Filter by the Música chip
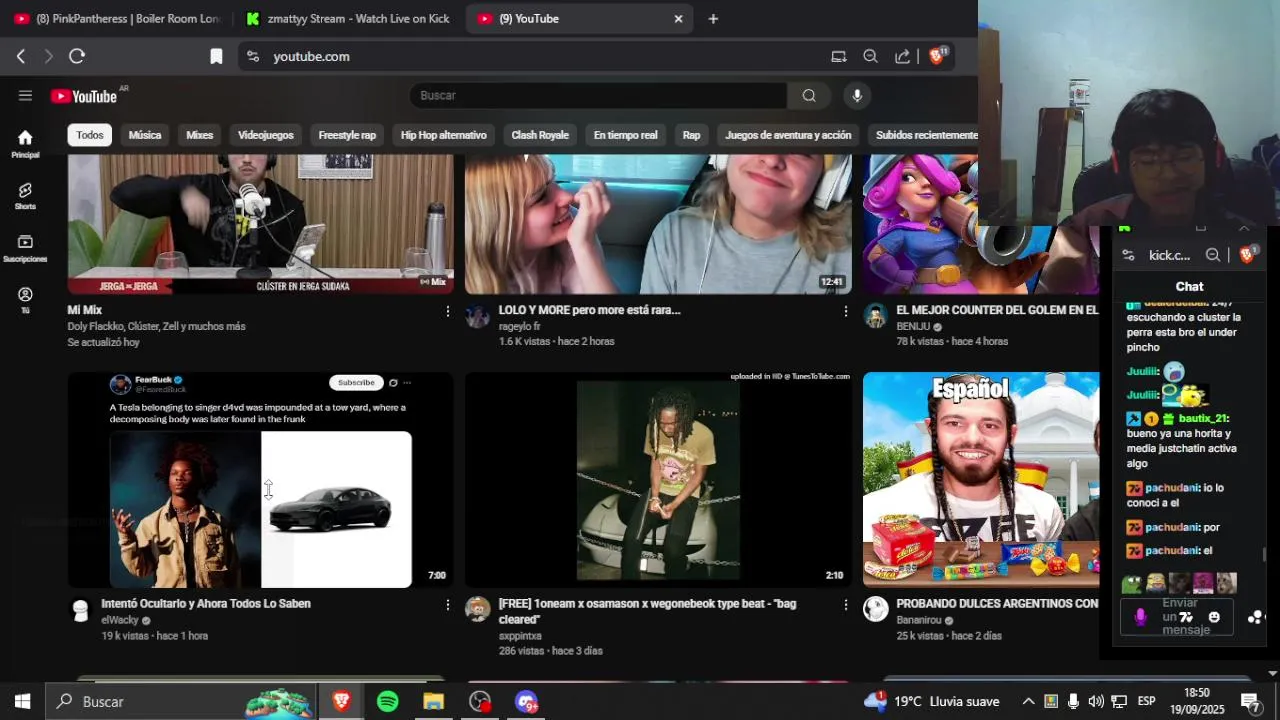The image size is (1280, 720). point(145,135)
